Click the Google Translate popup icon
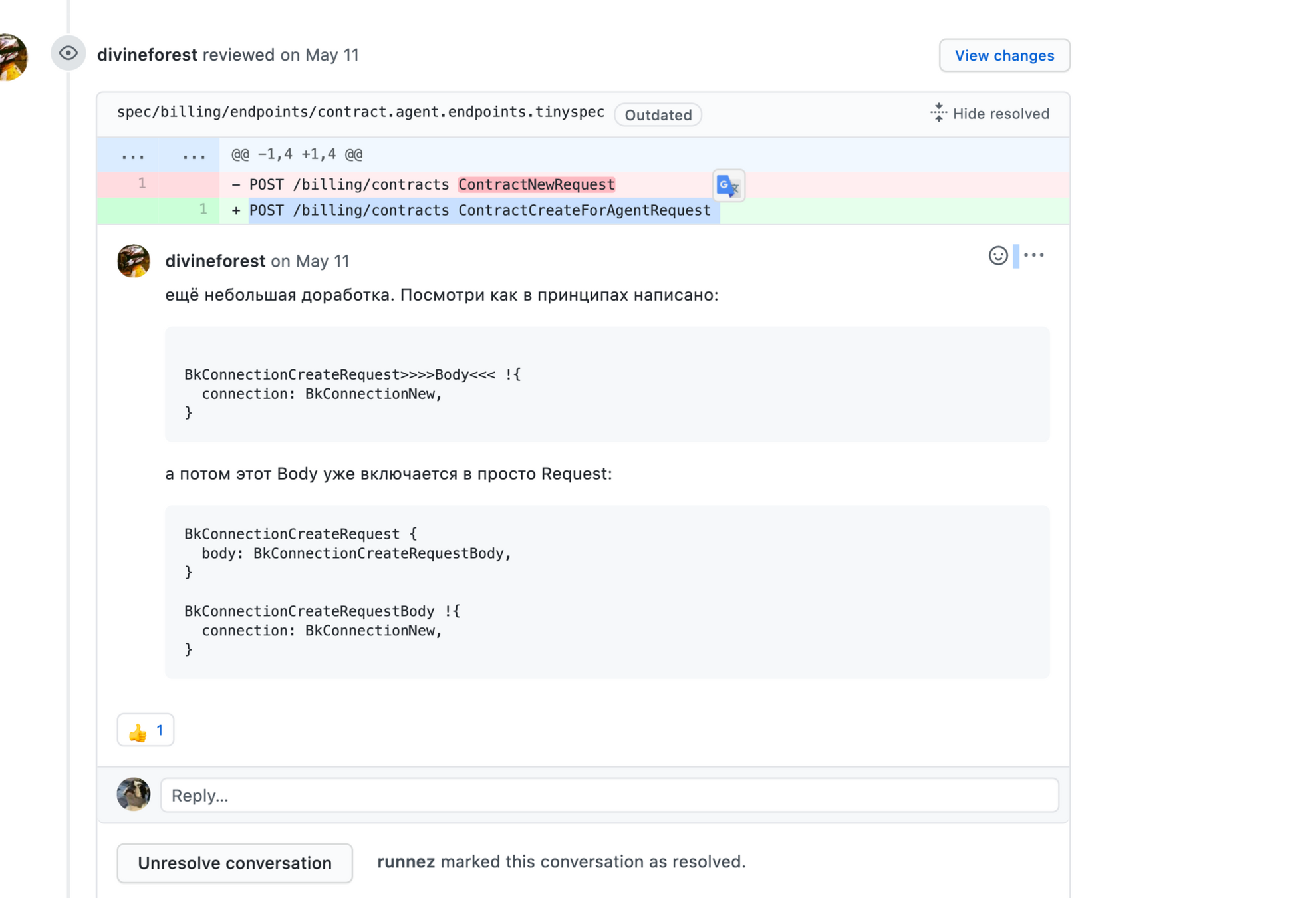Image resolution: width=1316 pixels, height=898 pixels. 728,186
